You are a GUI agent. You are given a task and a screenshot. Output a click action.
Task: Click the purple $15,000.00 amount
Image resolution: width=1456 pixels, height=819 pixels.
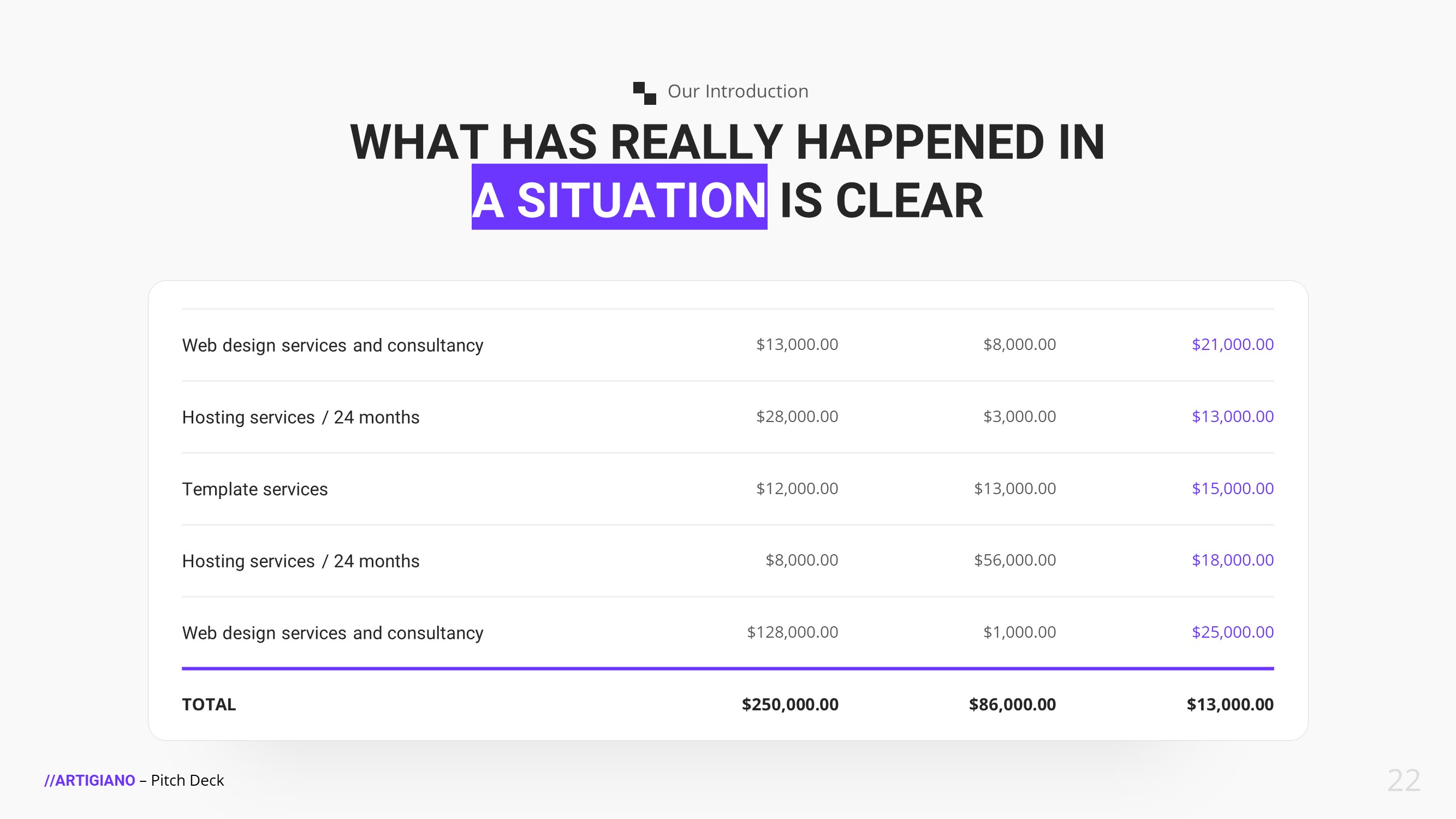[1232, 488]
